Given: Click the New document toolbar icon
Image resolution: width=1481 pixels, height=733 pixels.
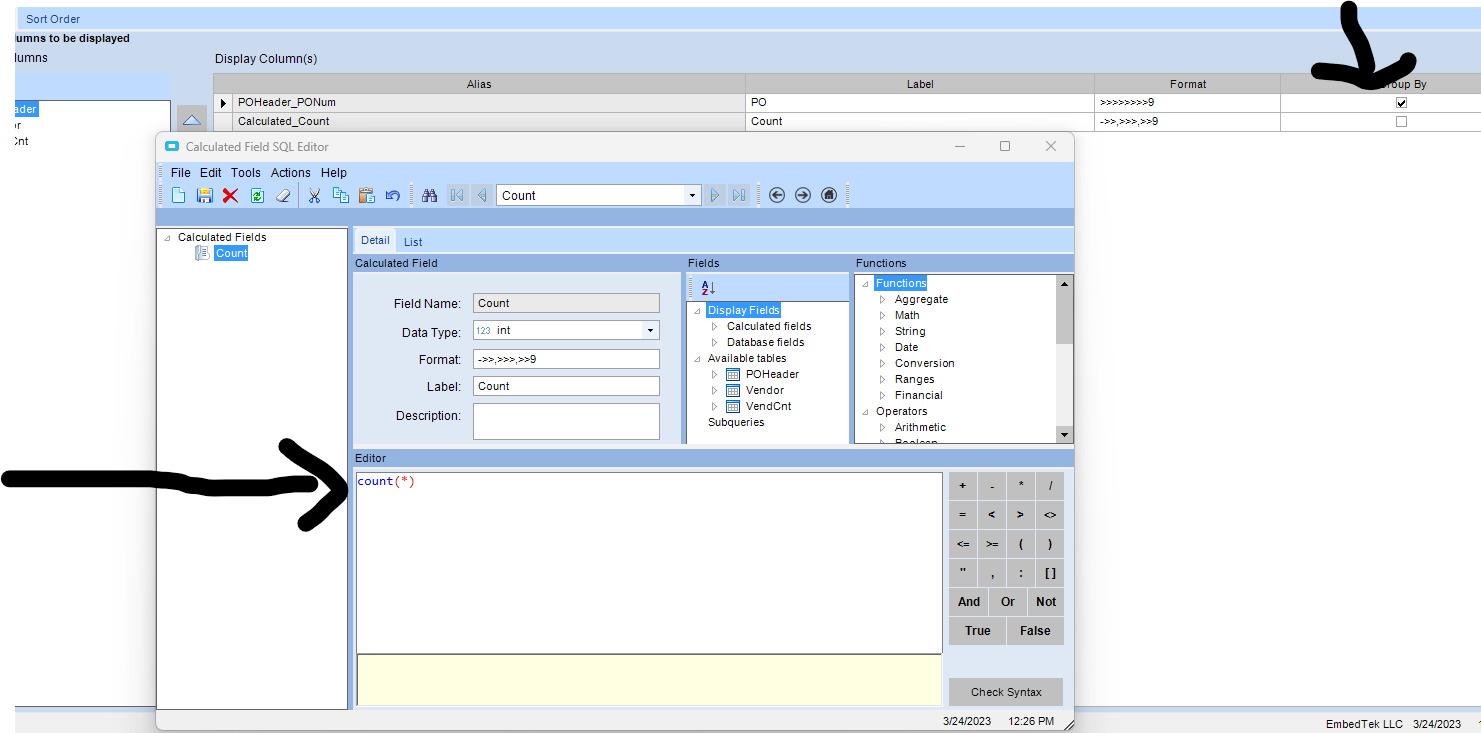Looking at the screenshot, I should (x=179, y=196).
